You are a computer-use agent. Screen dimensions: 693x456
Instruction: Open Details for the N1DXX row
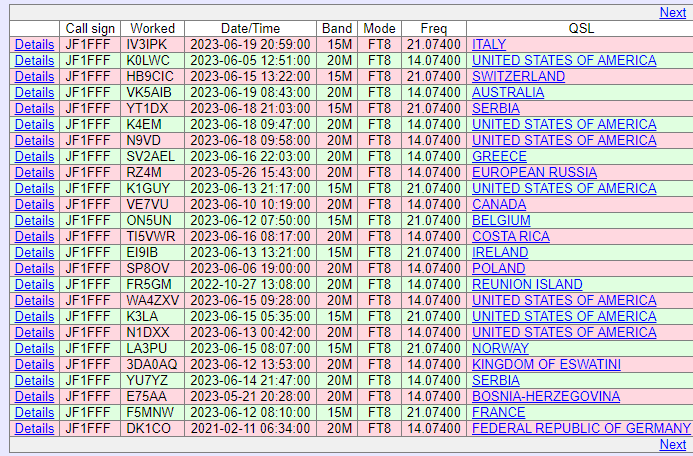[x=34, y=332]
